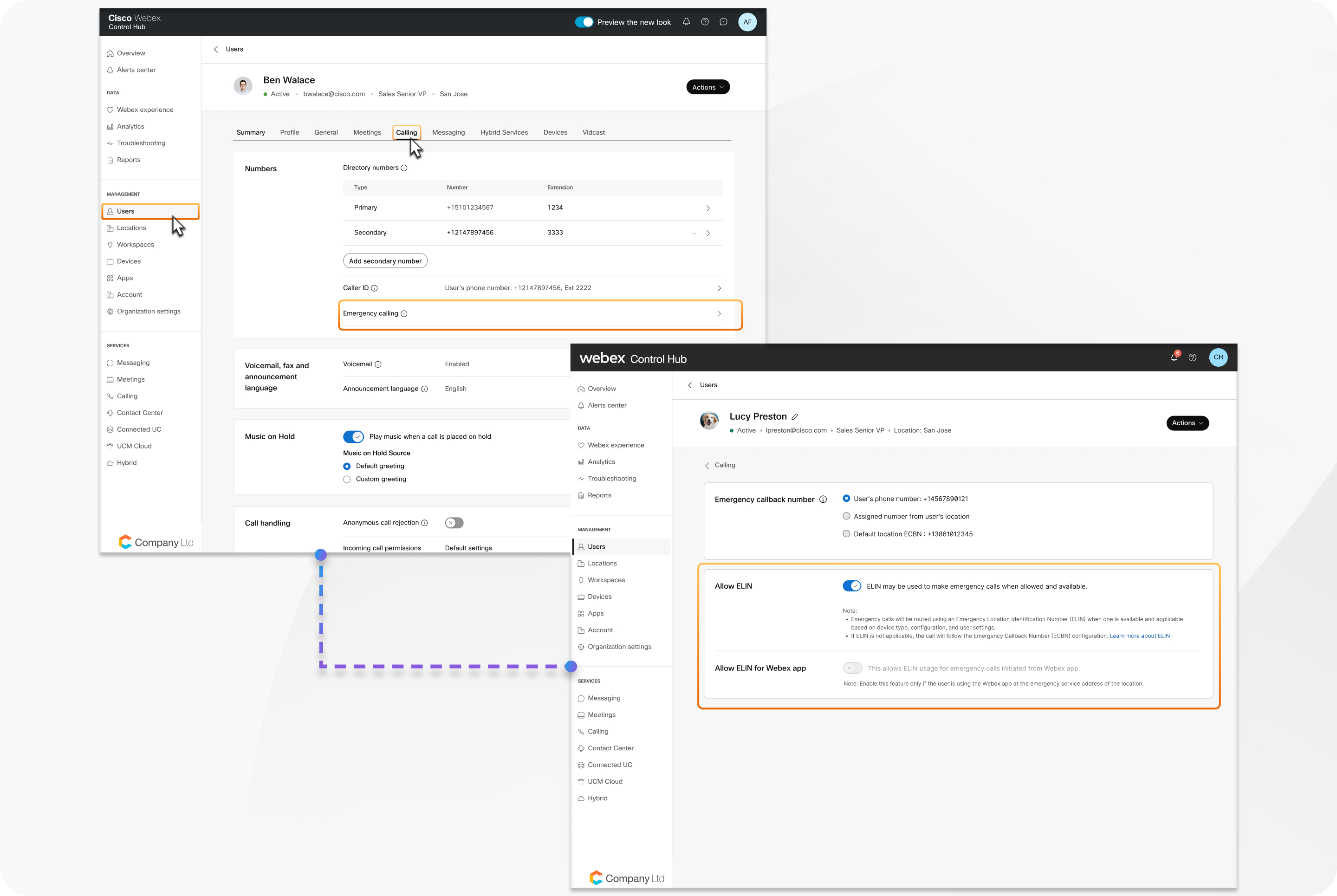
Task: Open the Learn more about ELIN link
Action: point(1139,636)
